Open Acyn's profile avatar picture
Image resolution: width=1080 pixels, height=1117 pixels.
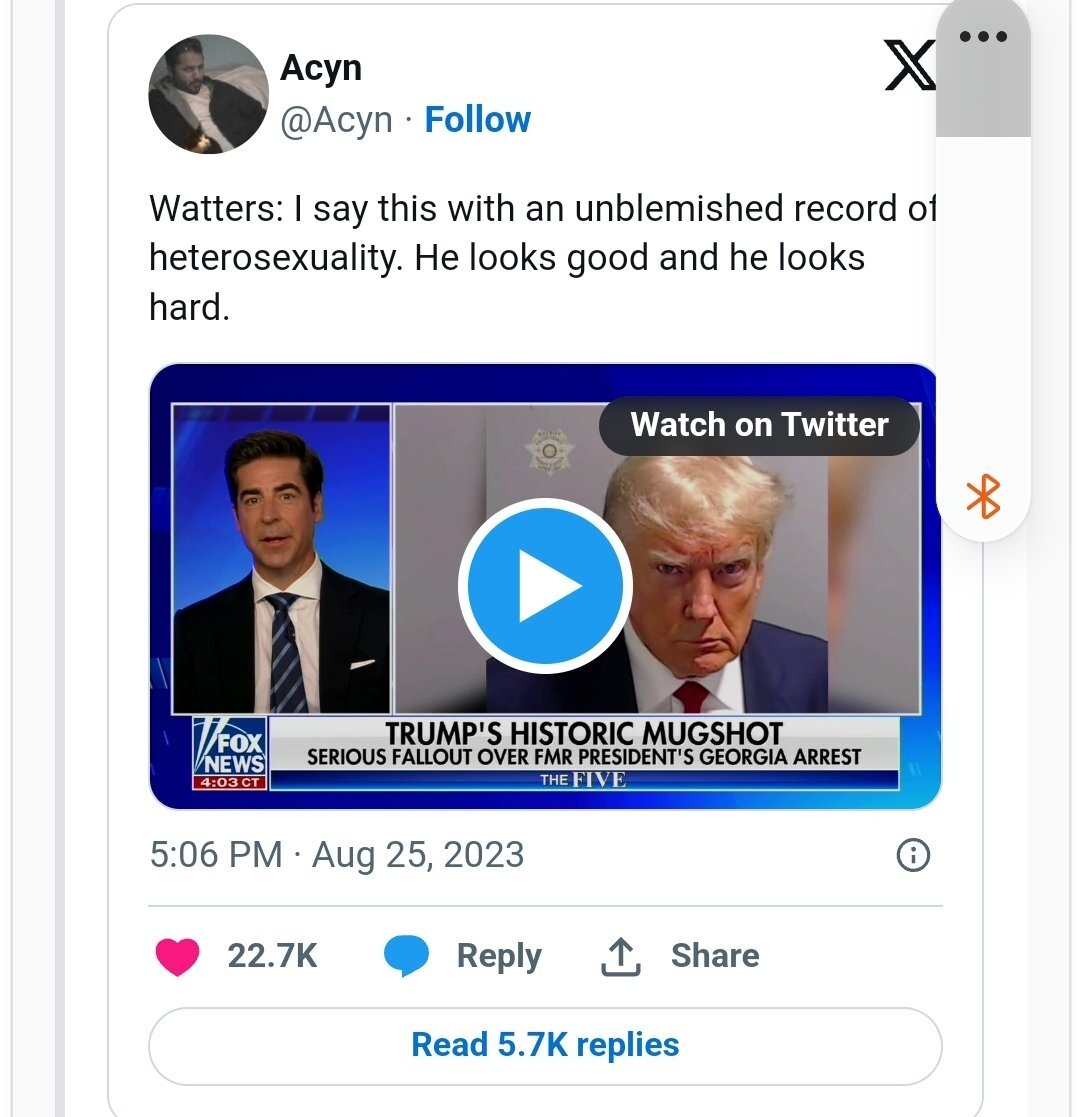[x=208, y=94]
